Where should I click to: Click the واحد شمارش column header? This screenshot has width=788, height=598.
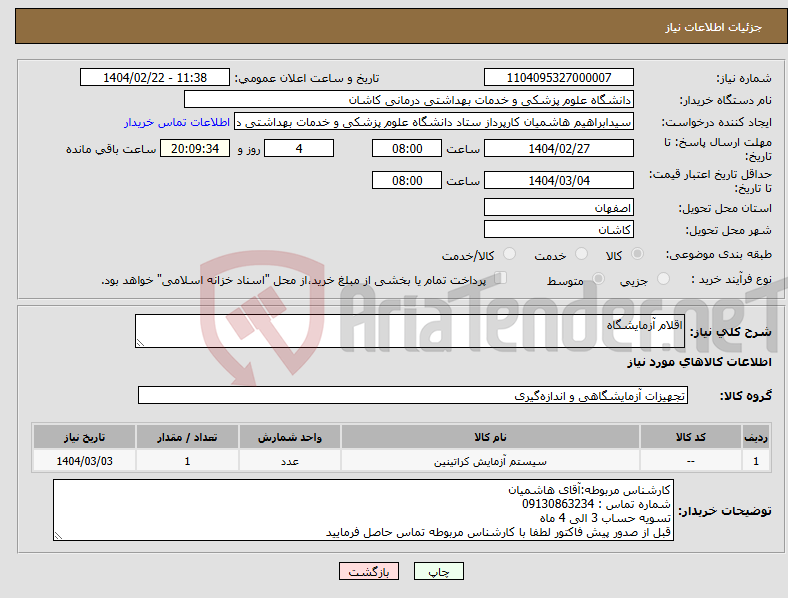coord(290,437)
